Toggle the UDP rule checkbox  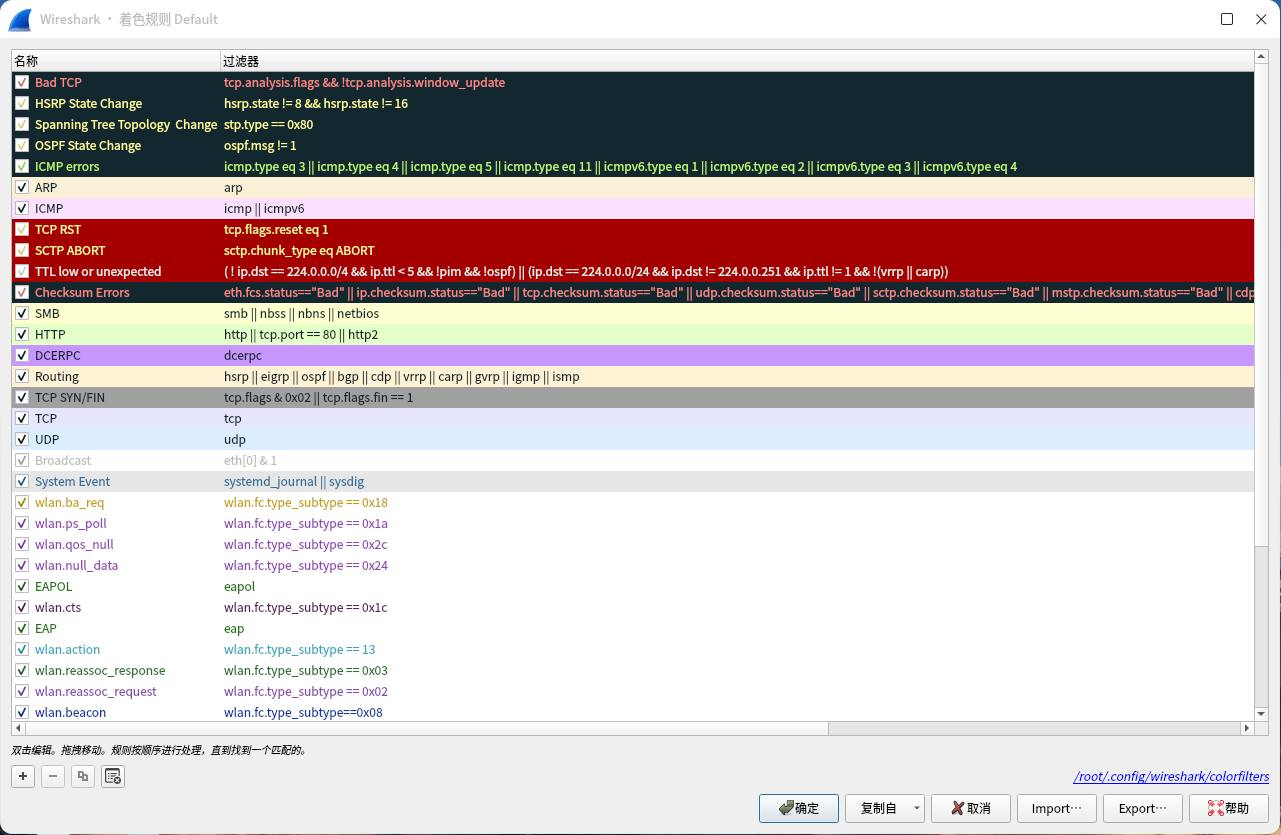point(22,440)
